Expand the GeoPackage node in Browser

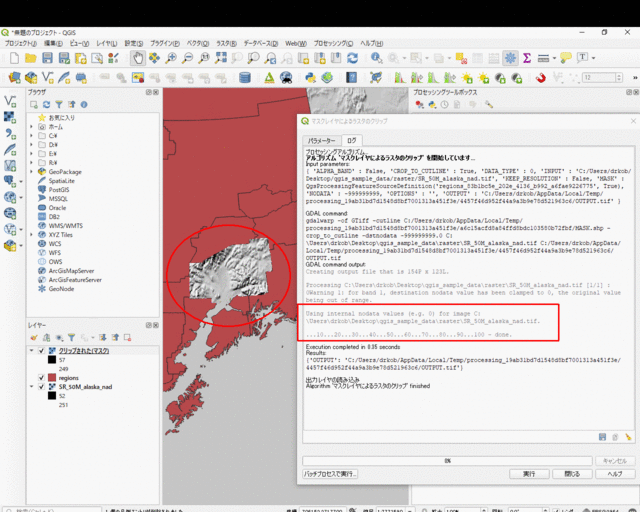tap(31, 171)
